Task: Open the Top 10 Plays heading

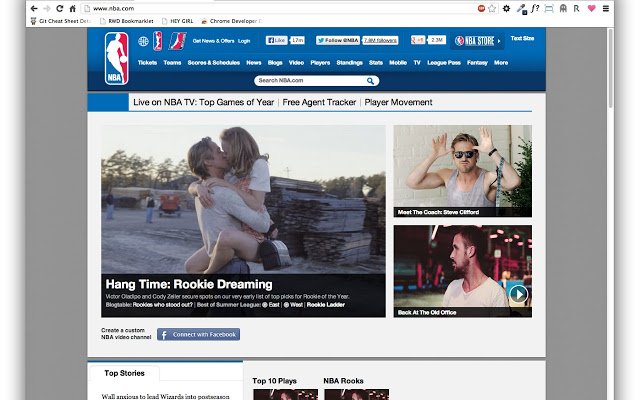Action: 274,381
